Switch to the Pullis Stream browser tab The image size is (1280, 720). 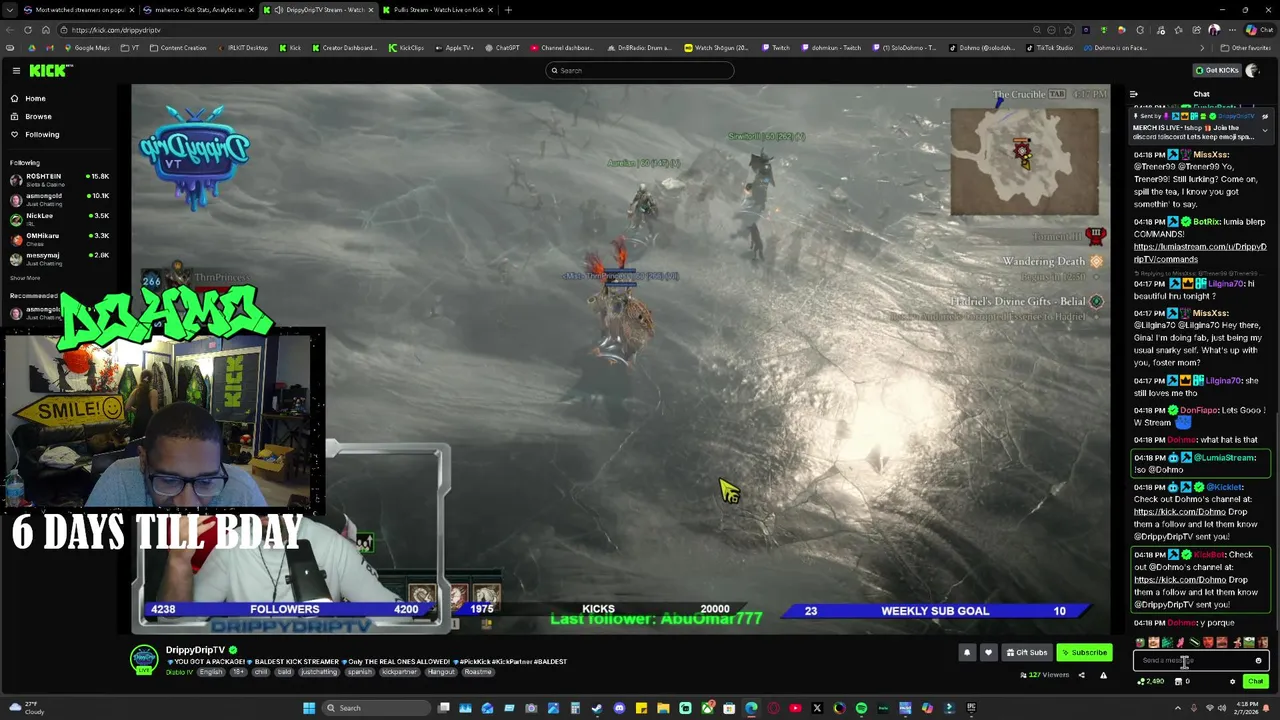pos(437,10)
